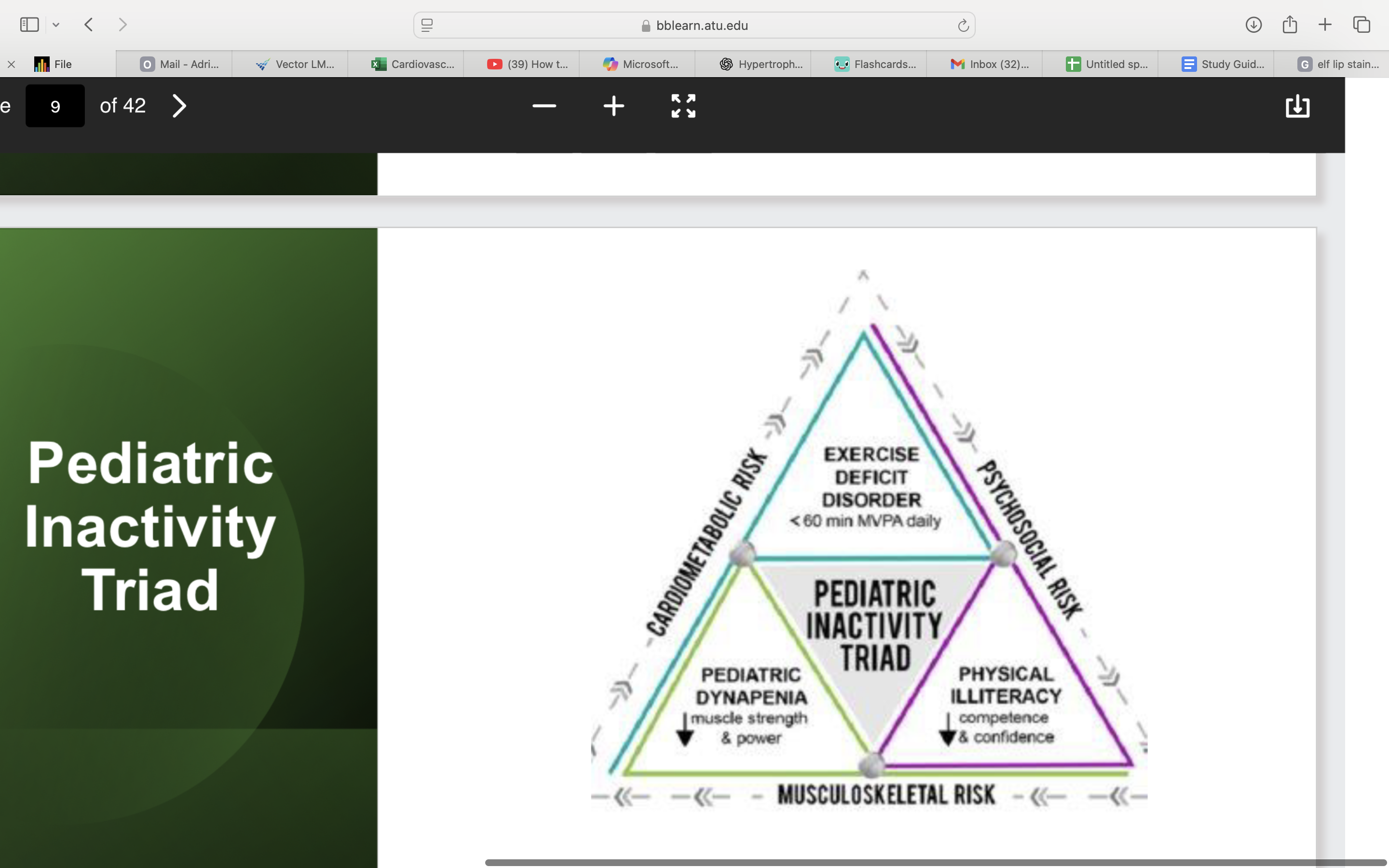
Task: Go back to previous webpage
Action: (x=89, y=25)
